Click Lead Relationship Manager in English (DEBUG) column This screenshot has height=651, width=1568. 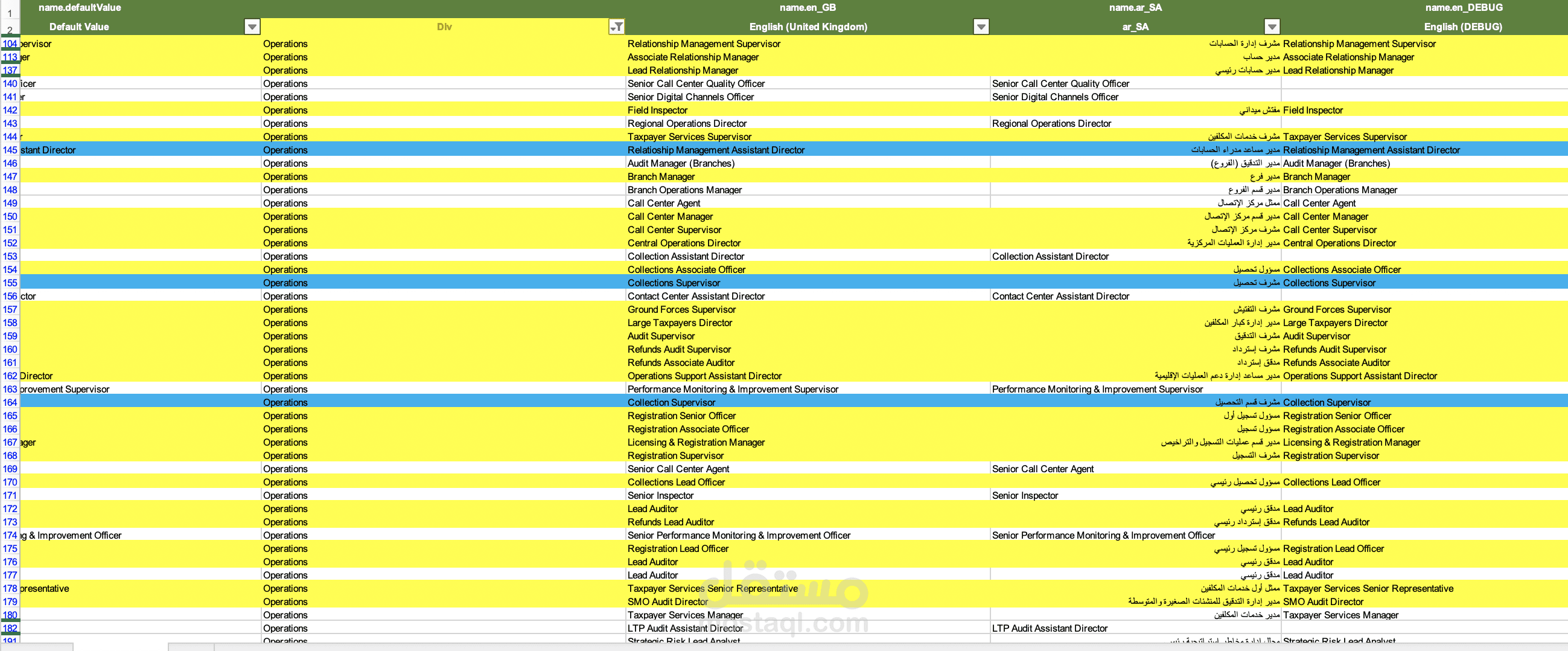1338,71
